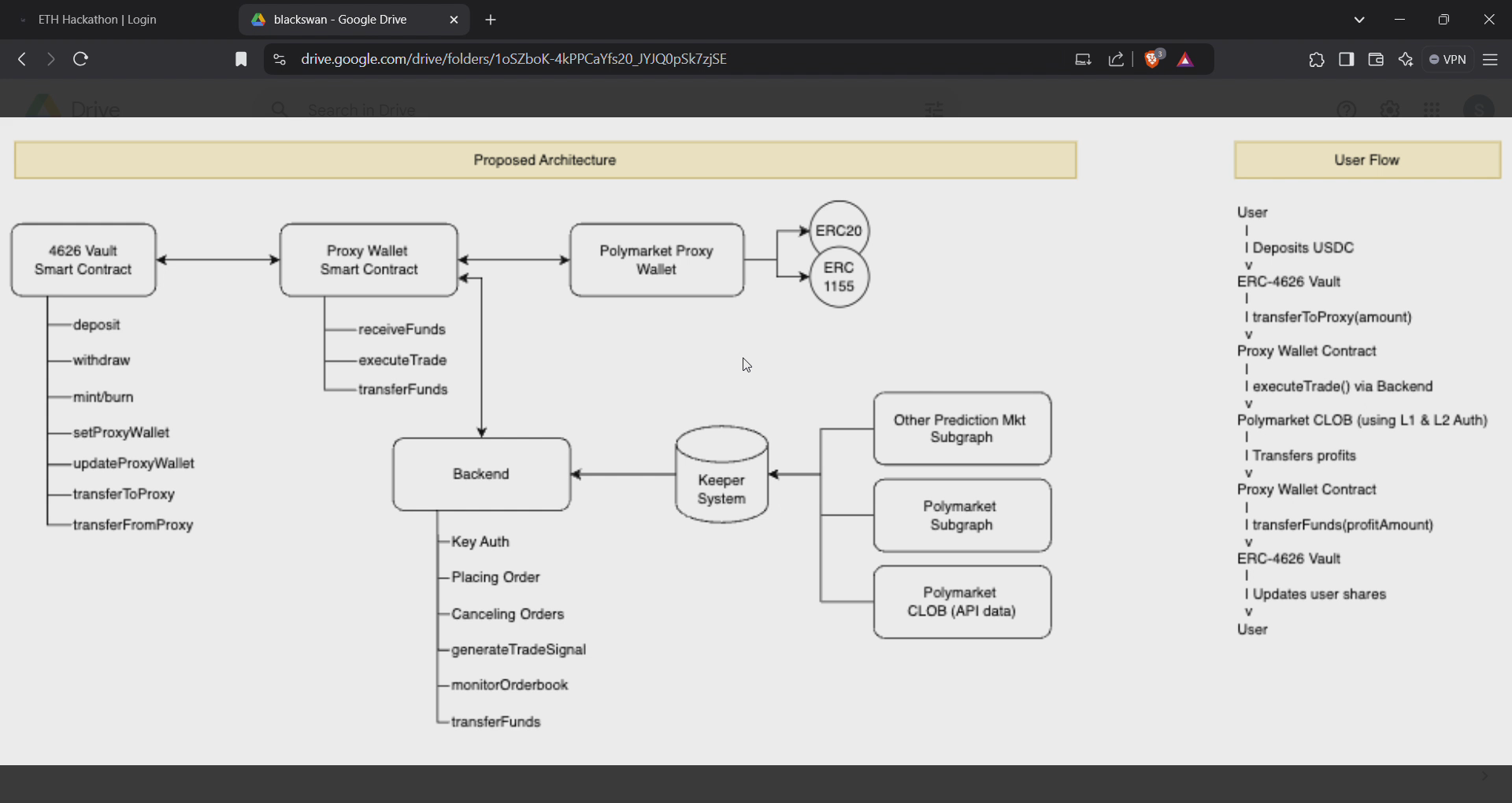
Task: Open Brave Rewards triangle icon
Action: click(1185, 60)
